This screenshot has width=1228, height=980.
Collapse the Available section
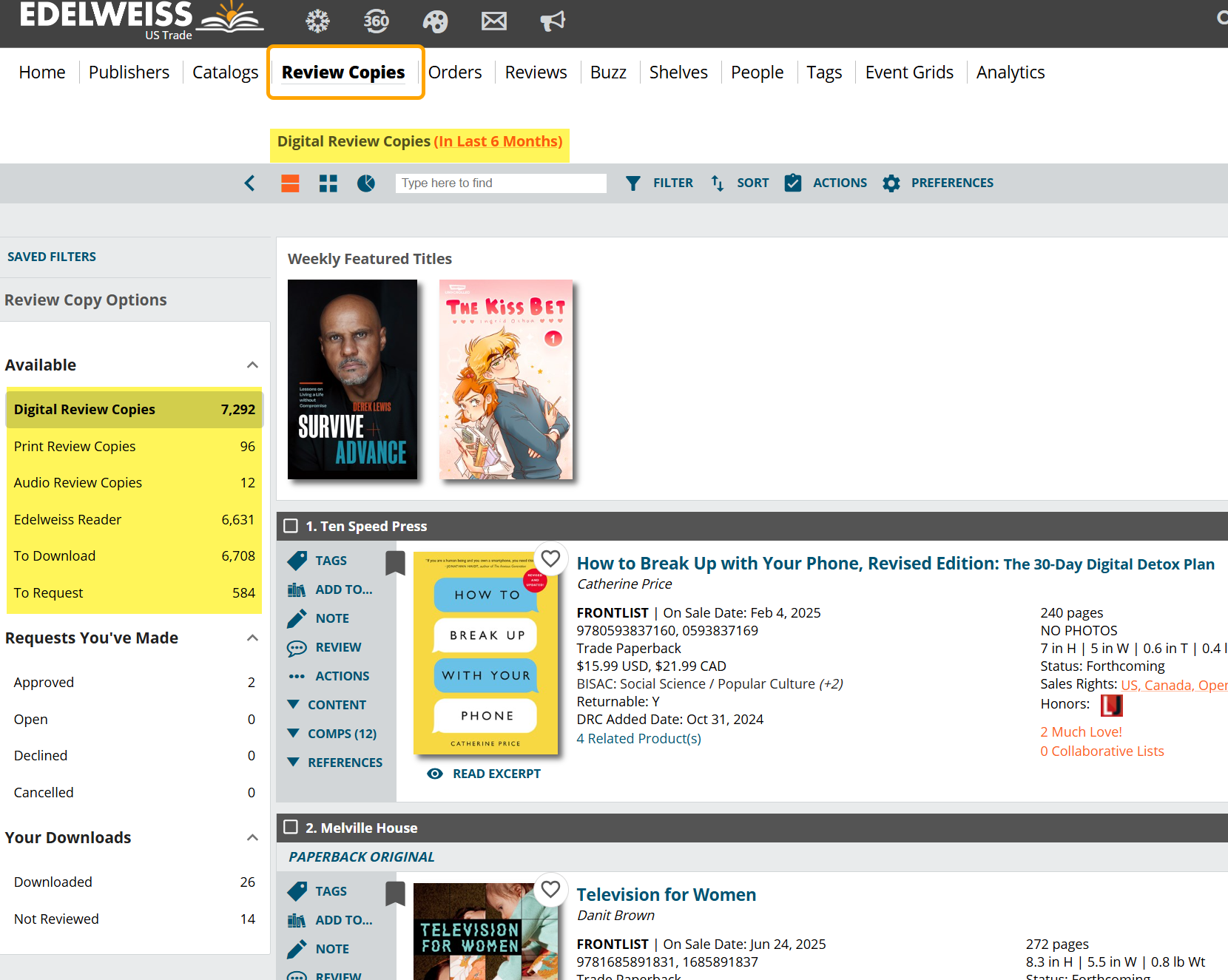[x=252, y=365]
